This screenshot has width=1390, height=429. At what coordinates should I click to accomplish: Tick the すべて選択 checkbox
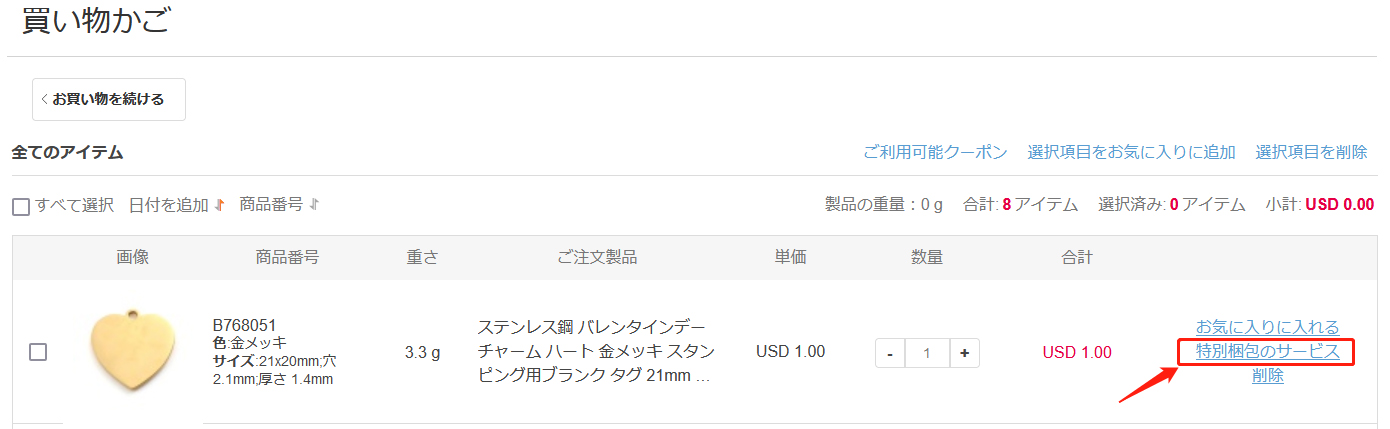pyautogui.click(x=21, y=207)
